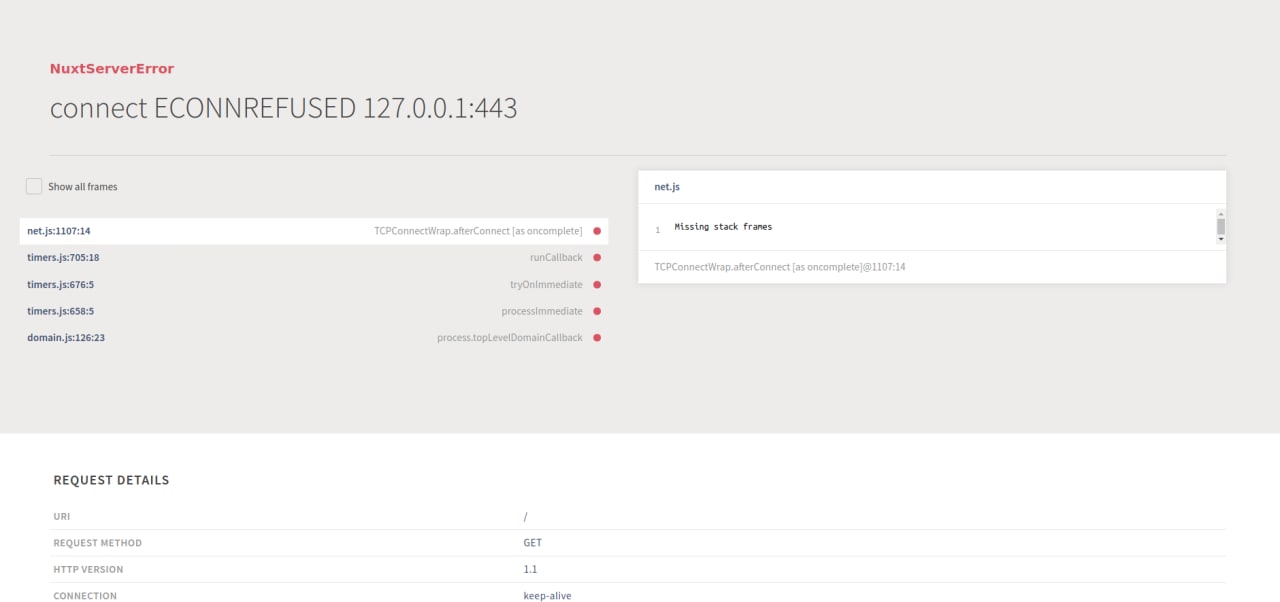
Task: Click red dot on tryOnImmediate row
Action: pos(597,284)
